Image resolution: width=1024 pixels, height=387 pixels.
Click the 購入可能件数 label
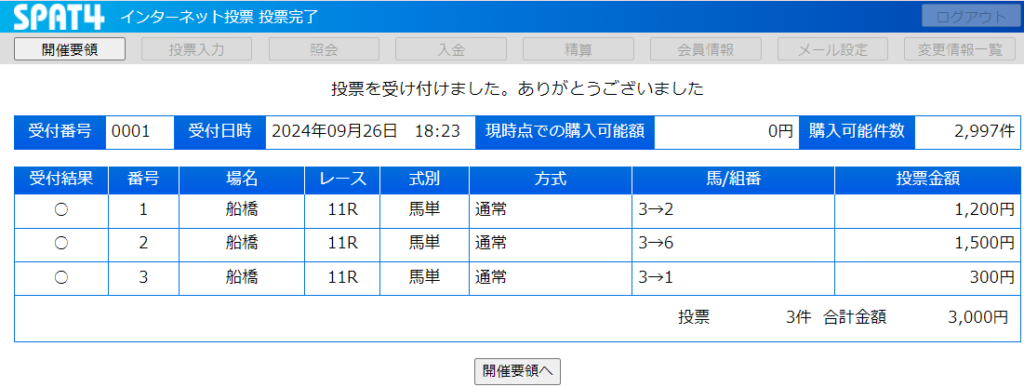pos(857,132)
